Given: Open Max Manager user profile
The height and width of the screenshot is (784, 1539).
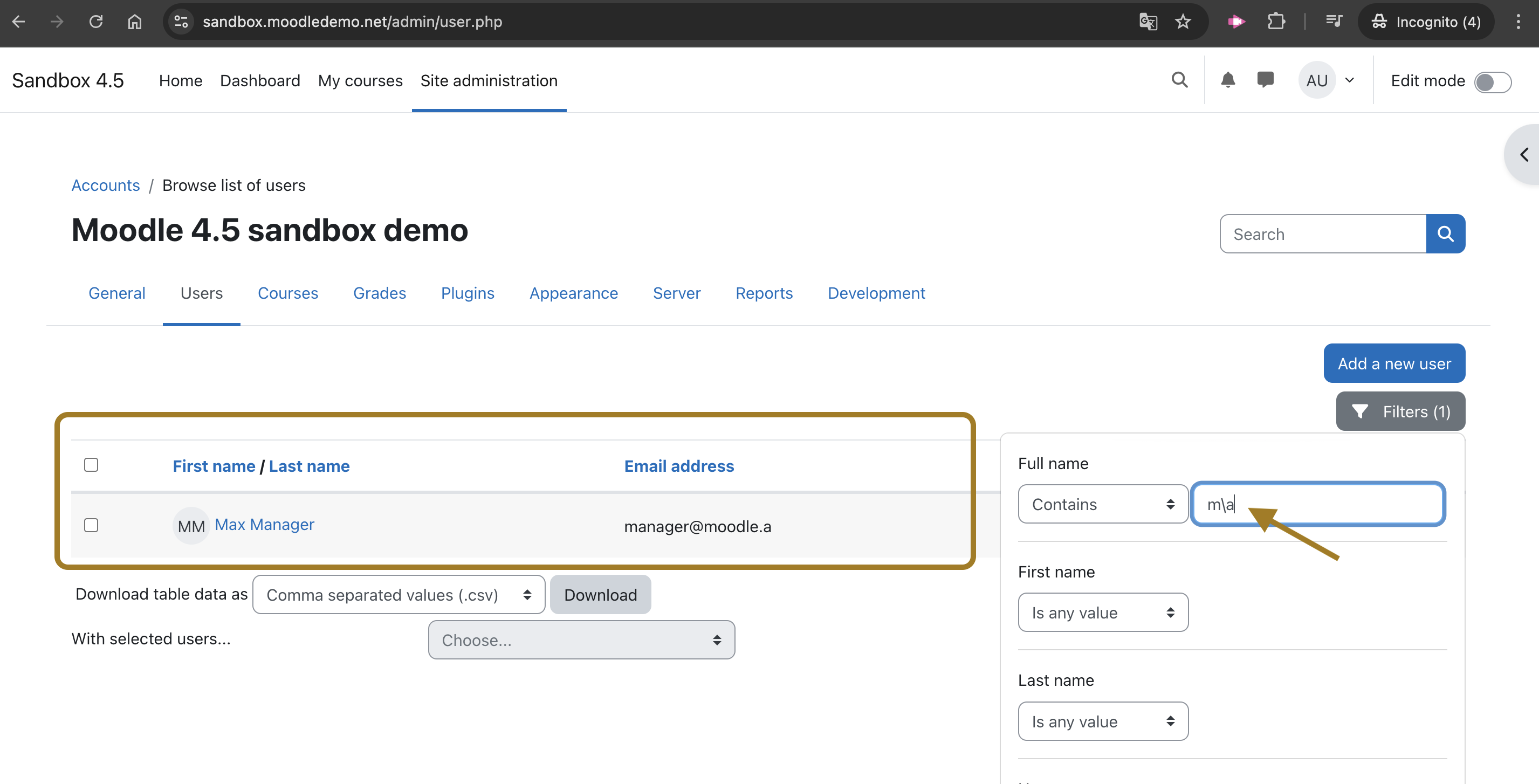Looking at the screenshot, I should (264, 525).
